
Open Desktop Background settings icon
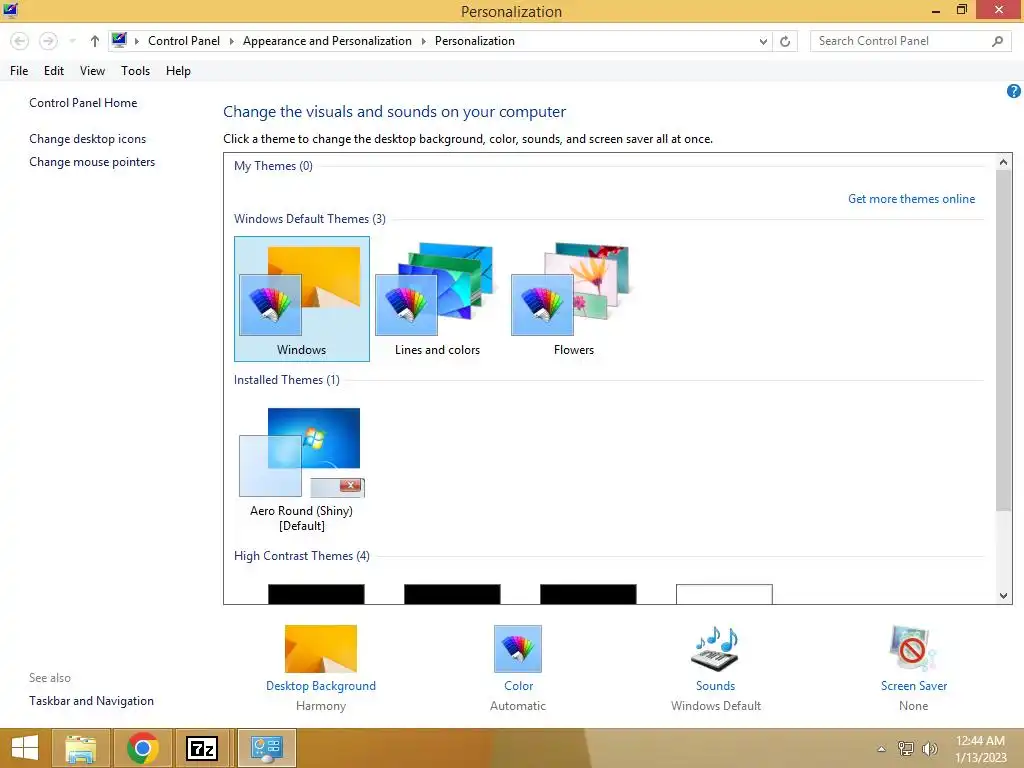321,648
